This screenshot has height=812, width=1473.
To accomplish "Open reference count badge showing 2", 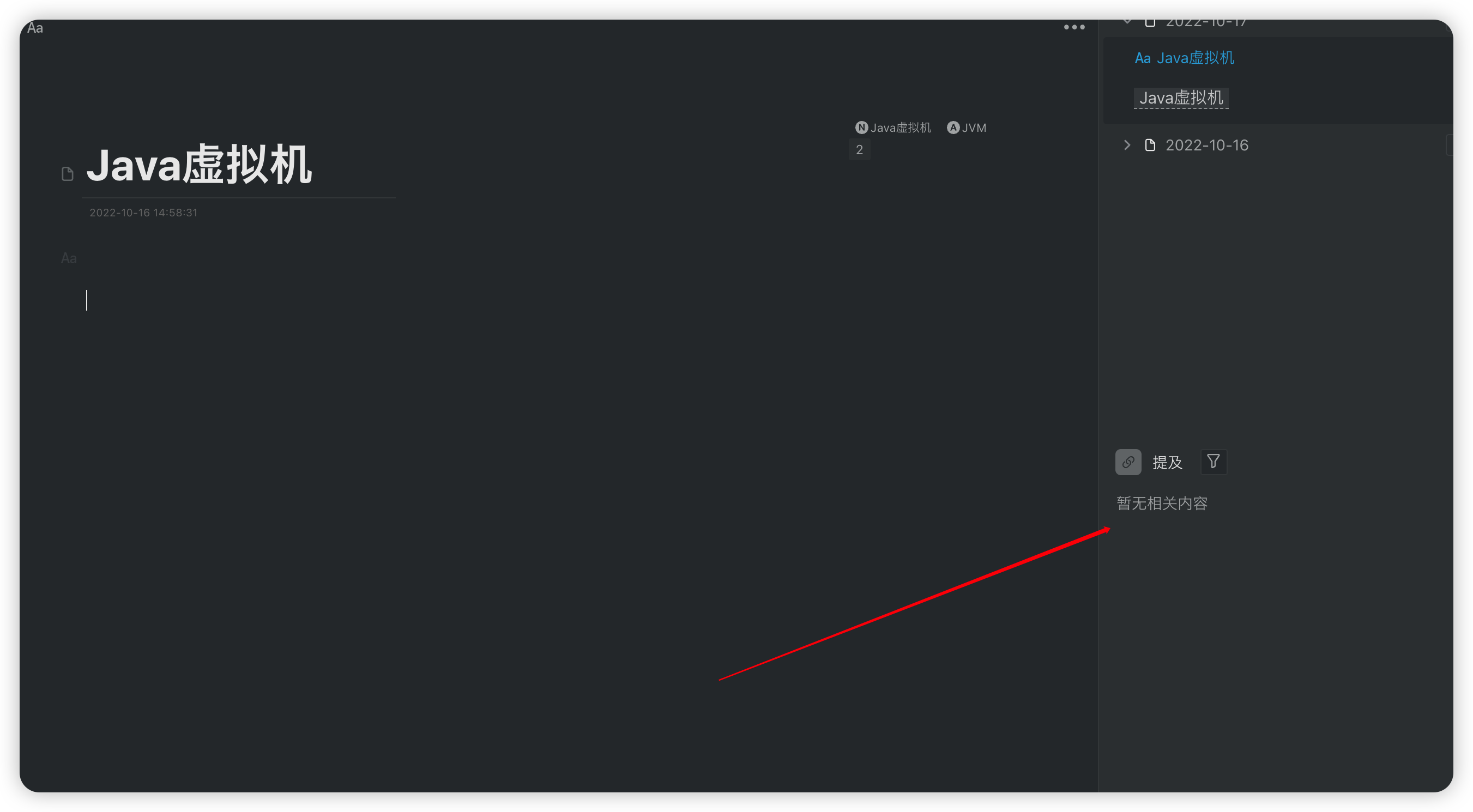I will pos(859,150).
